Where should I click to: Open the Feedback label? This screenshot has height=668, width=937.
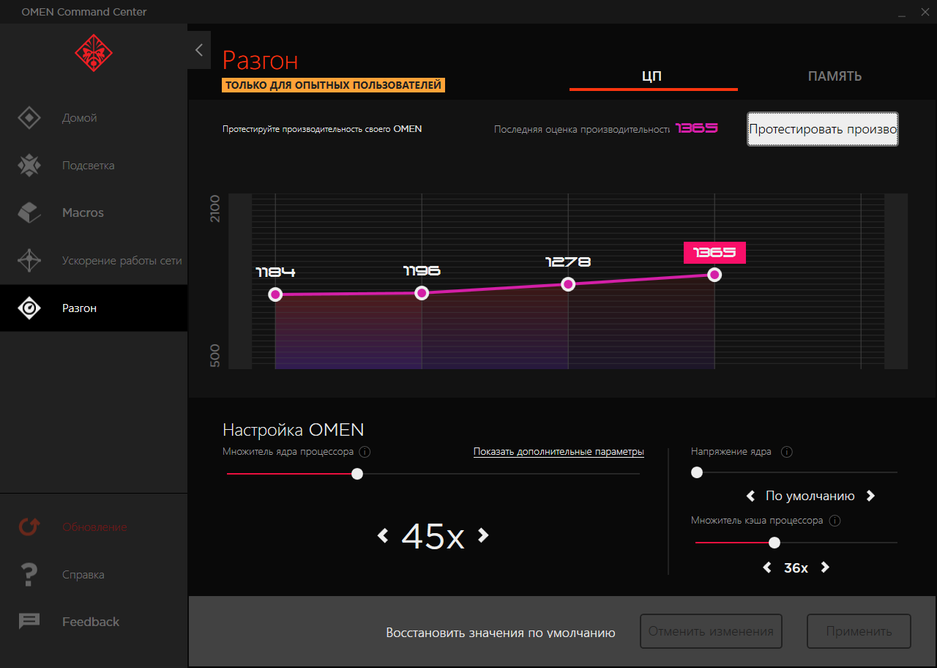(91, 622)
